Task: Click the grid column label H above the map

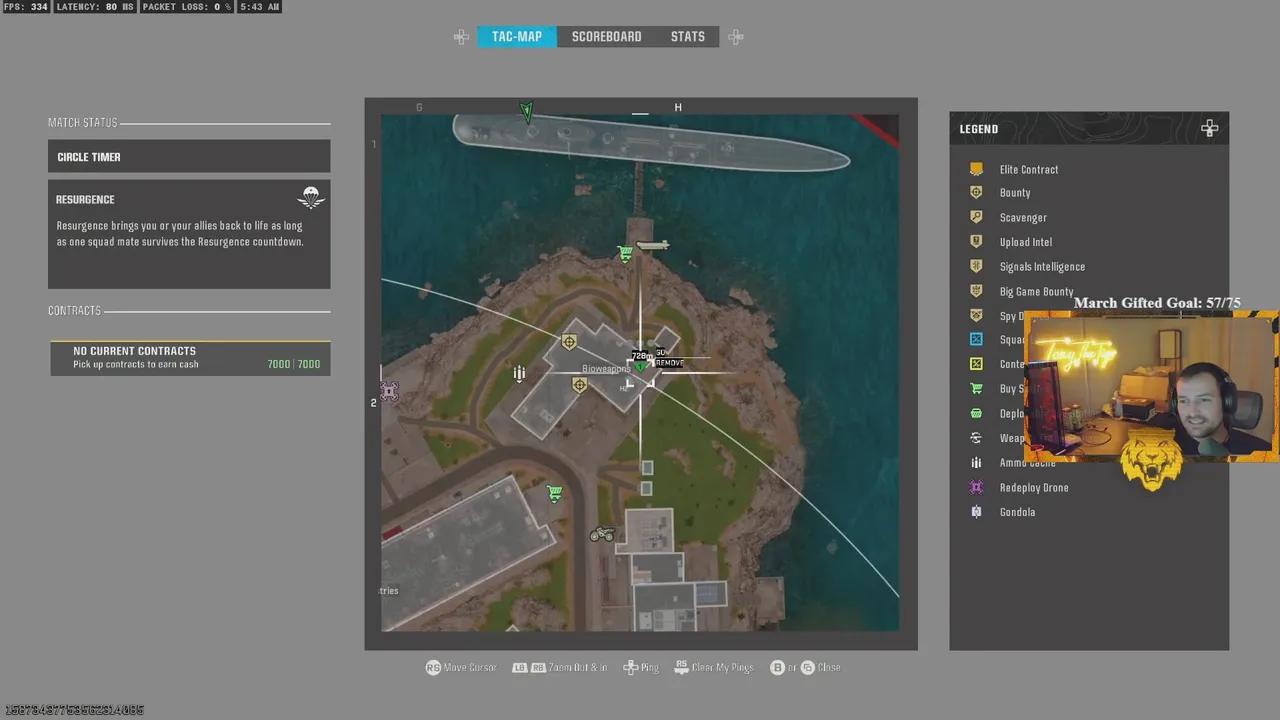Action: tap(678, 107)
